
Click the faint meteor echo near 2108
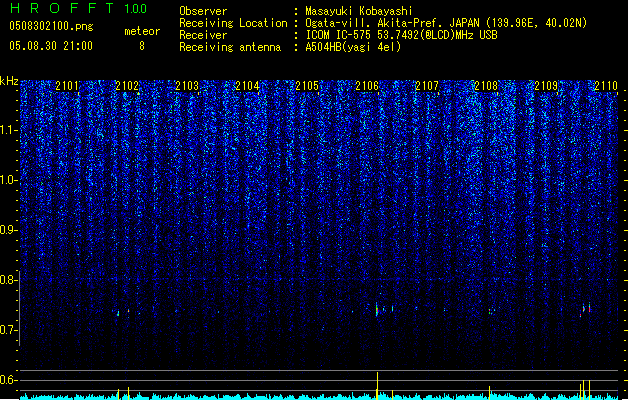coord(491,311)
